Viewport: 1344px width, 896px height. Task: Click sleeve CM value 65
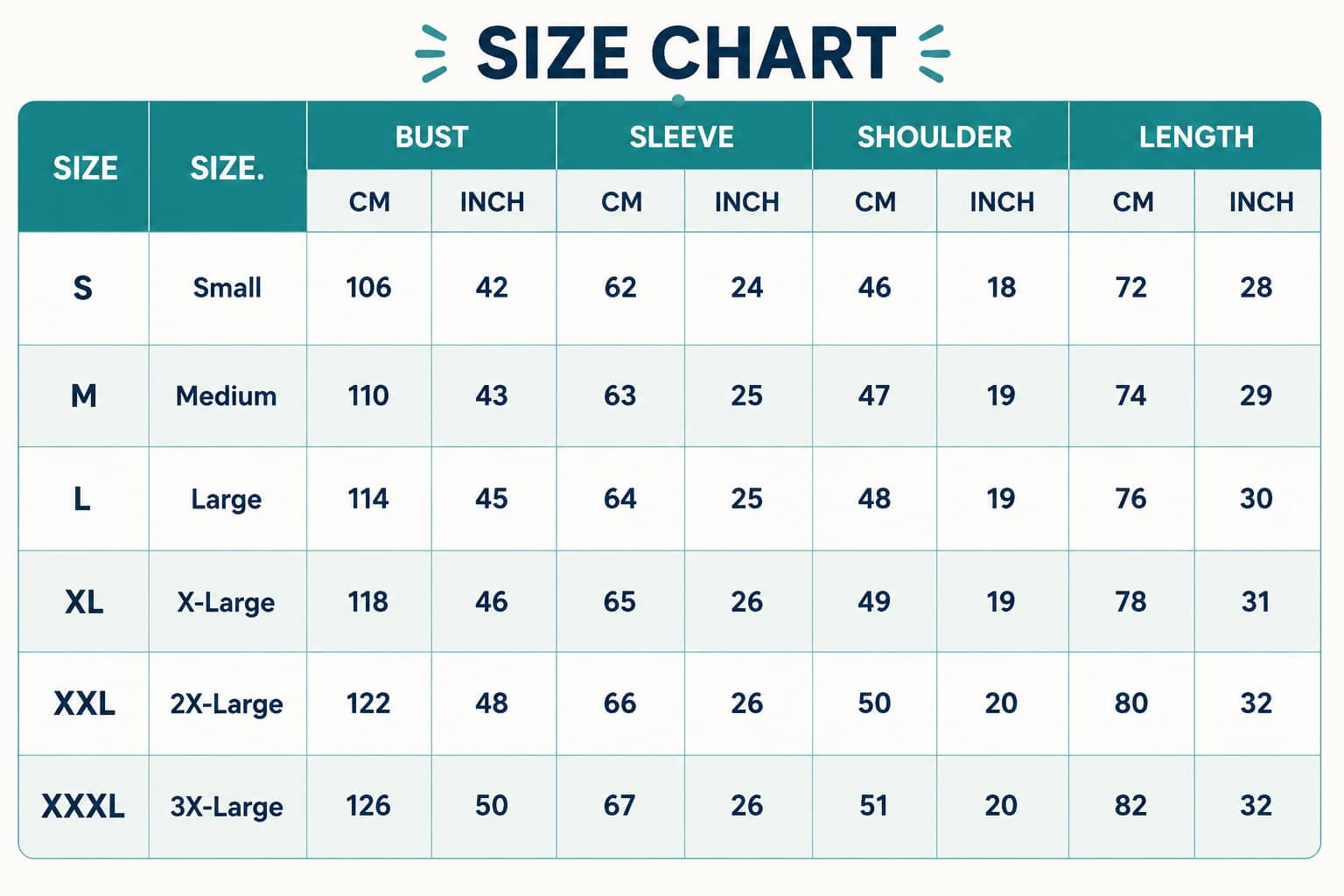click(619, 601)
